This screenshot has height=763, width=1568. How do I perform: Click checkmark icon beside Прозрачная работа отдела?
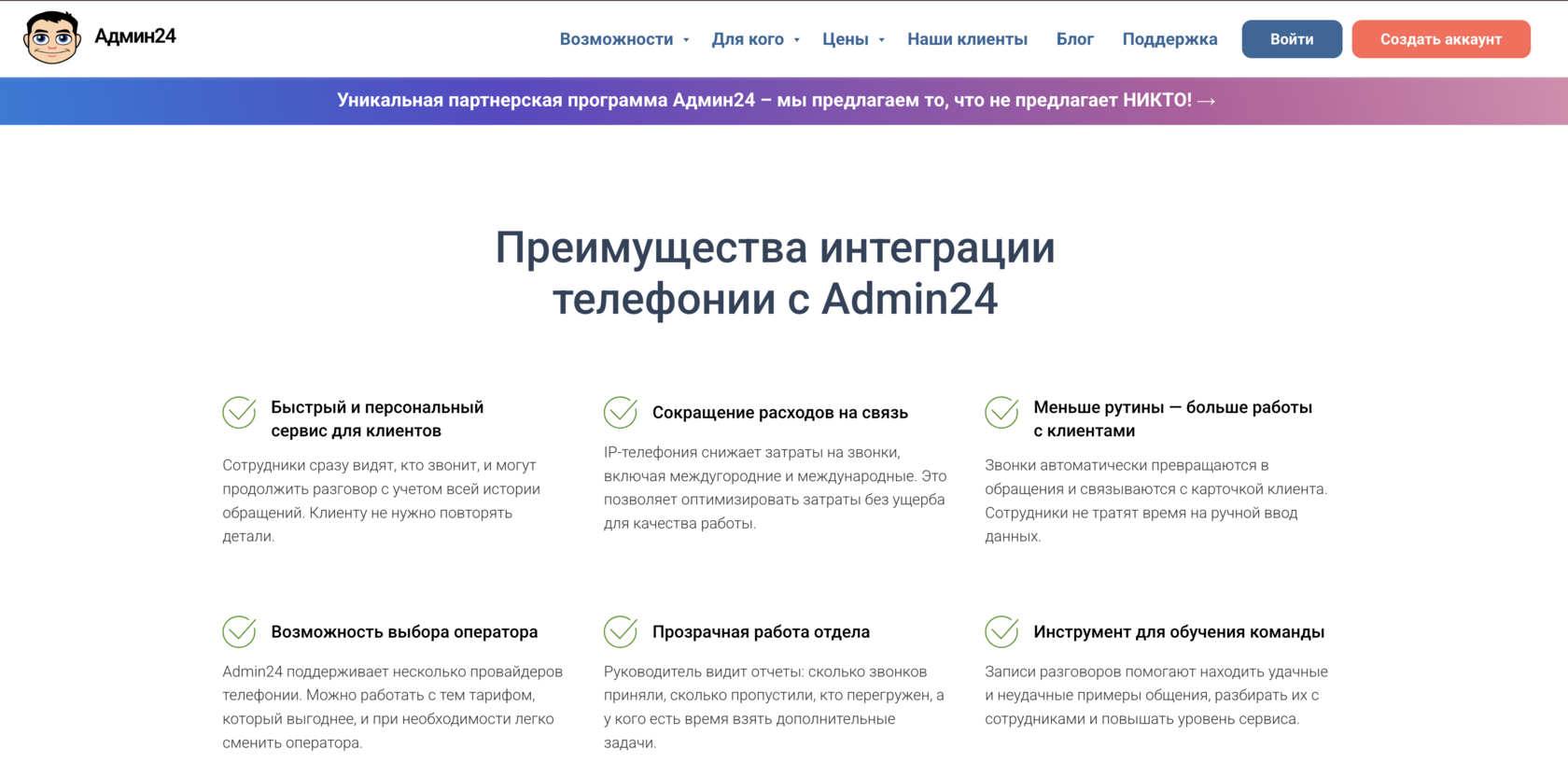coord(621,631)
